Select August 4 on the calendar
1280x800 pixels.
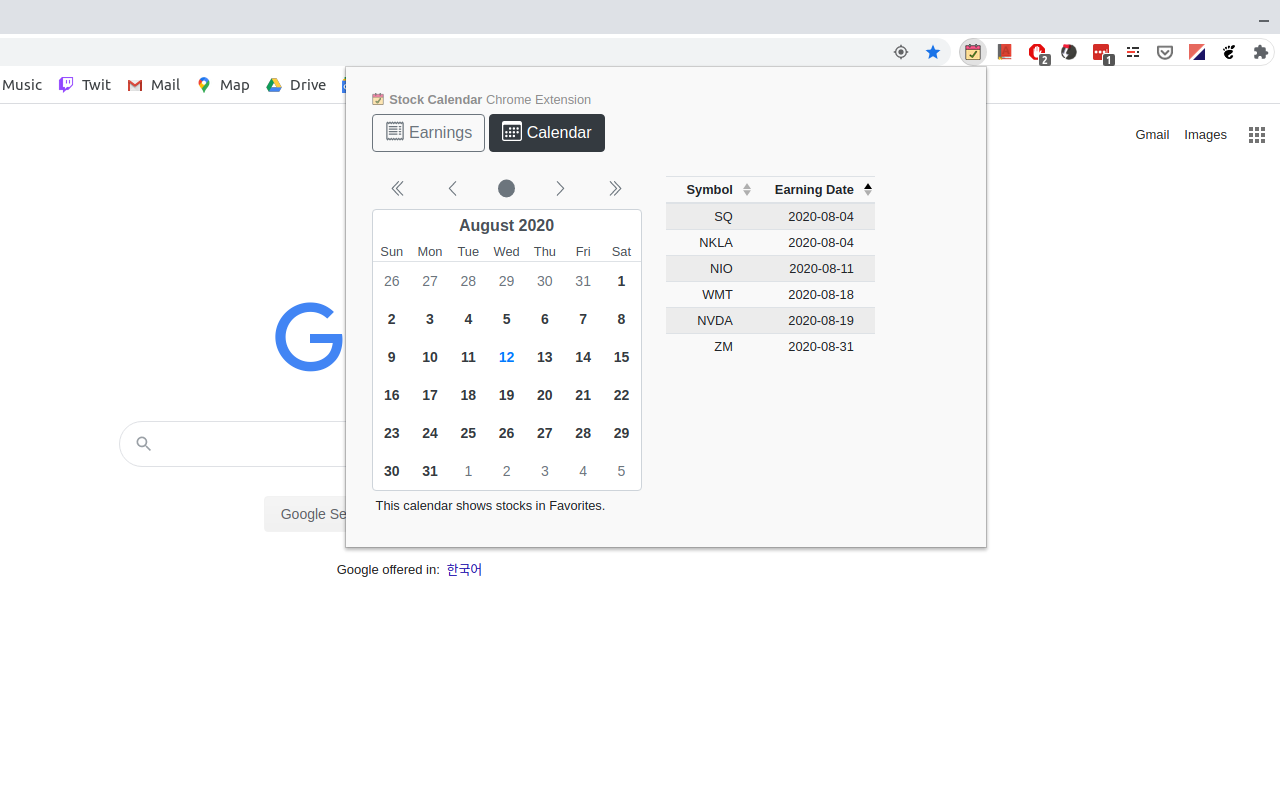[x=468, y=319]
